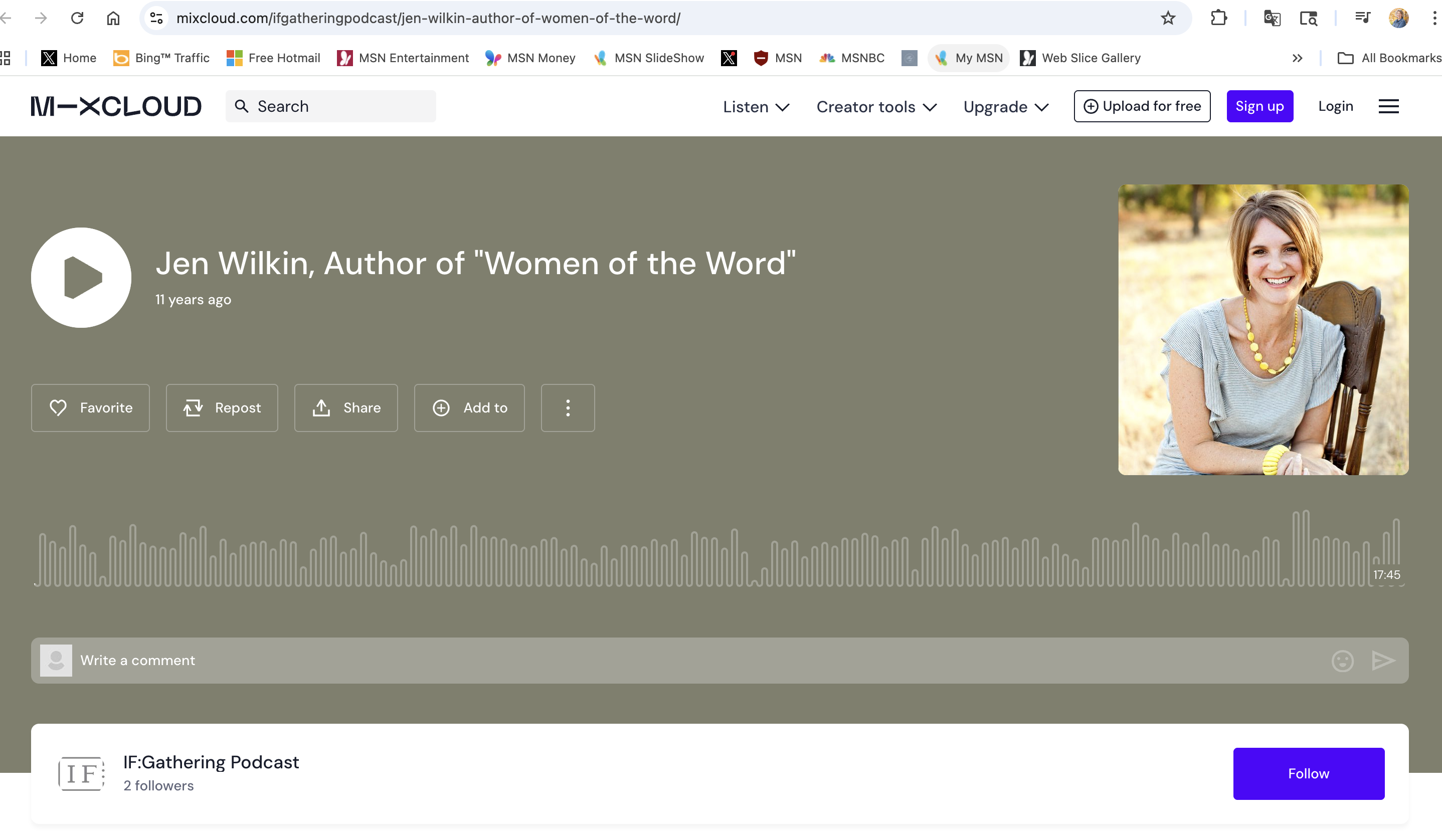Viewport: 1442px width, 840px height.
Task: Expand the Creator tools dropdown
Action: tap(876, 107)
